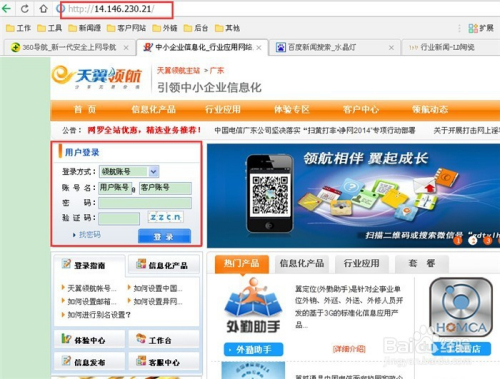Open the 工作 bookmark folder
Image resolution: width=500 pixels, height=379 pixels.
[19, 28]
